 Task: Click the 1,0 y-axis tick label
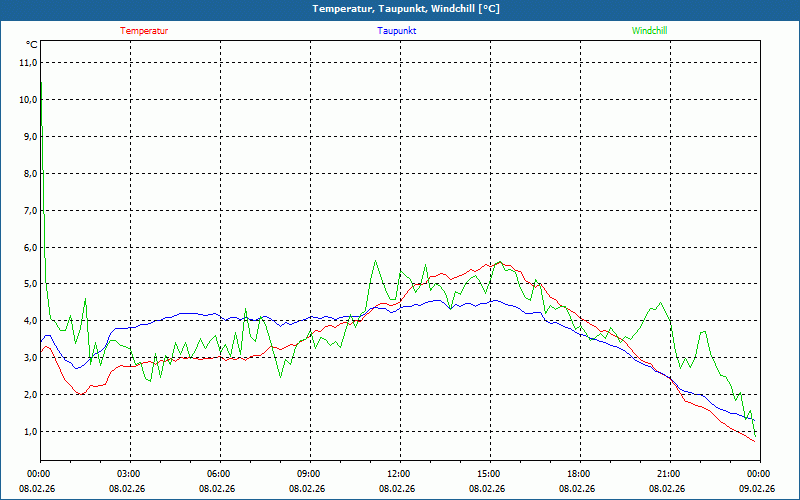(28, 432)
